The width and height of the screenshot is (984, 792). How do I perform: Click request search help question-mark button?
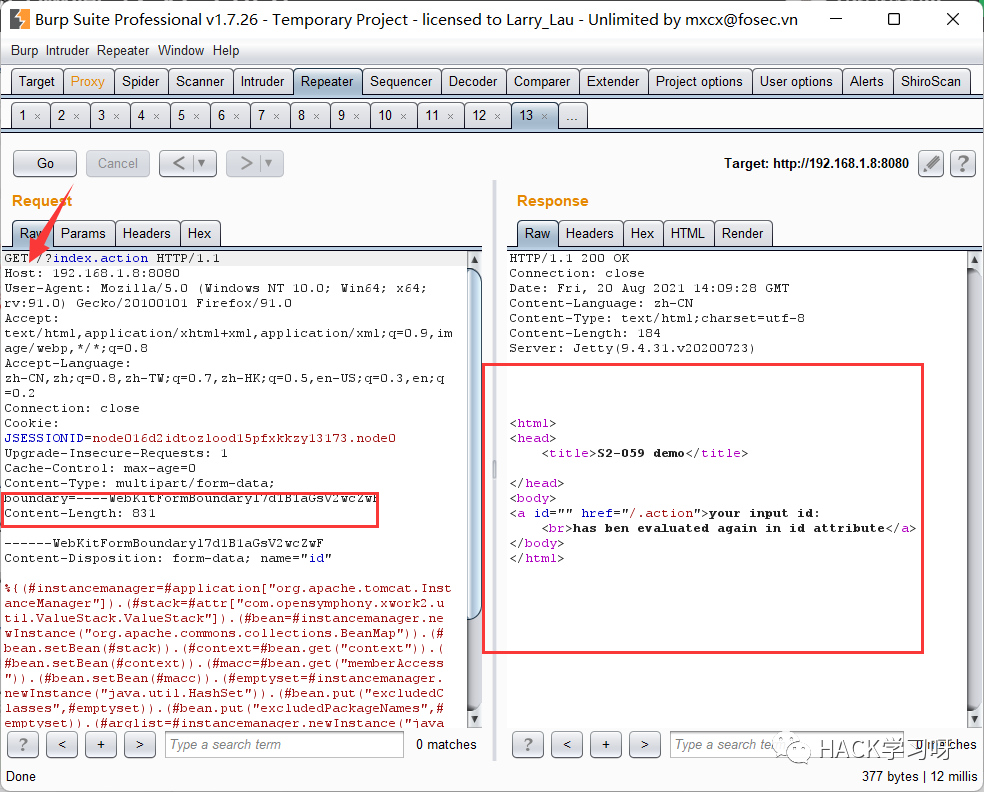click(x=23, y=745)
